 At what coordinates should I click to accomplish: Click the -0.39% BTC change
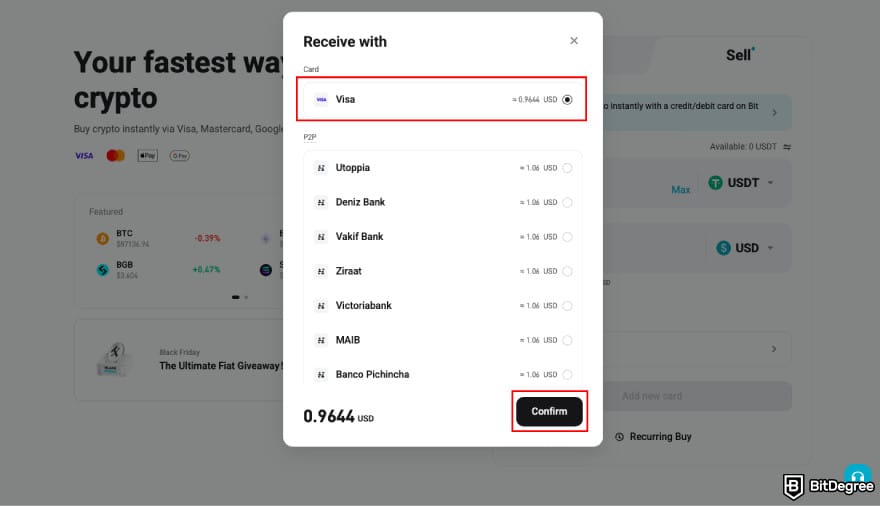click(207, 238)
